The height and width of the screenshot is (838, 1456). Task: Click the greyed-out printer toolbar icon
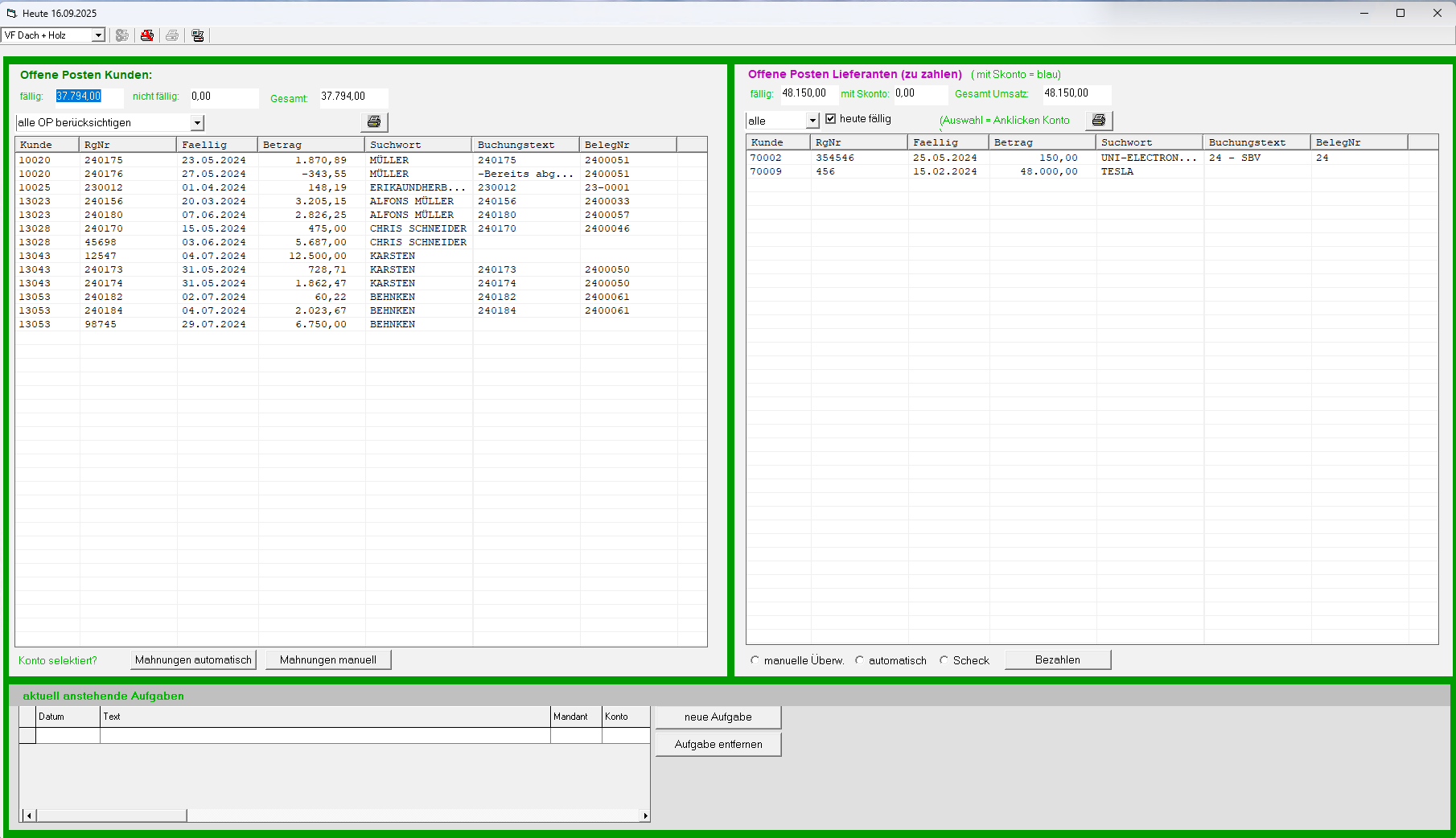pos(172,35)
